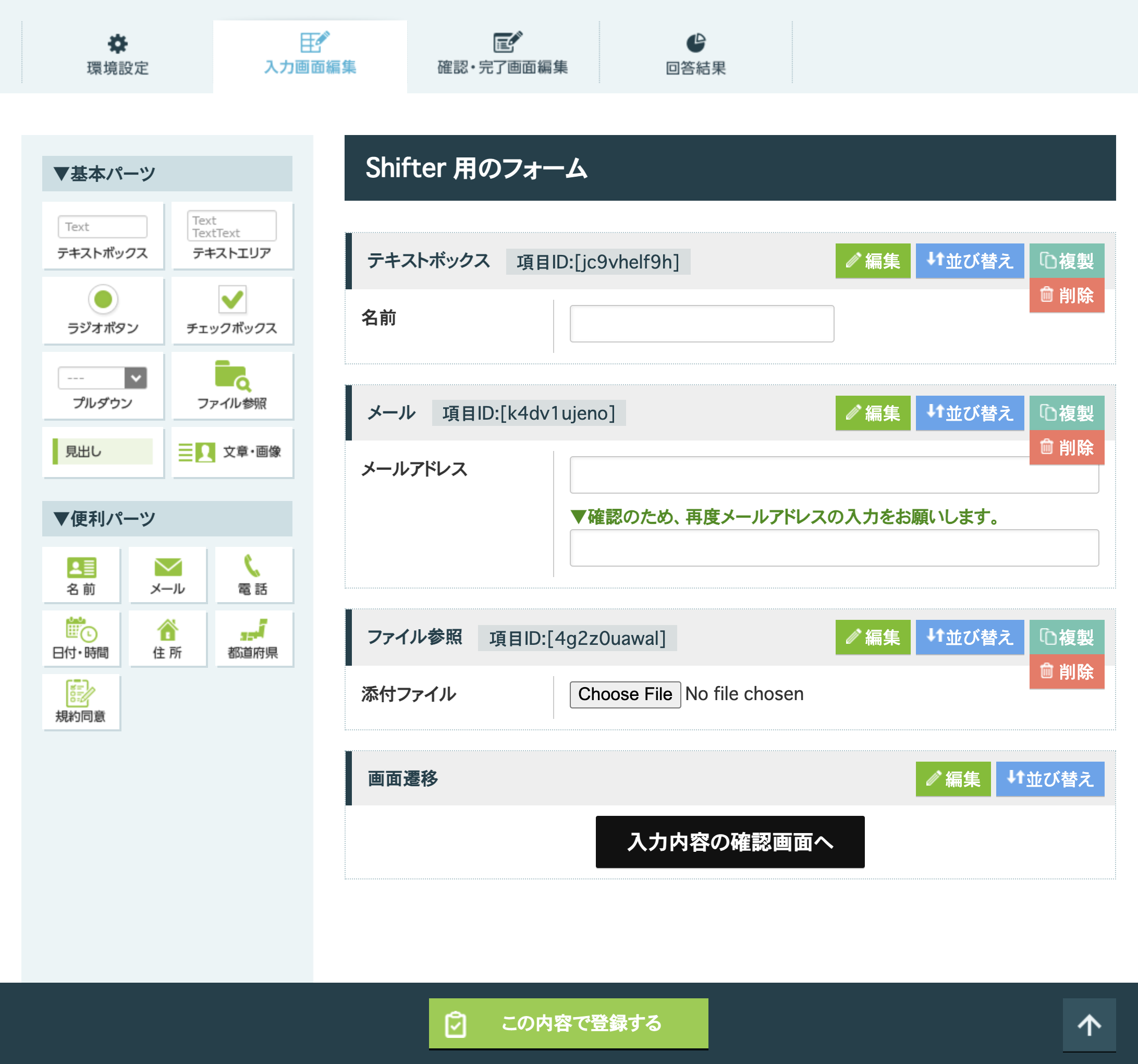Edit the 画面遷移 section
The image size is (1138, 1064).
(x=952, y=779)
